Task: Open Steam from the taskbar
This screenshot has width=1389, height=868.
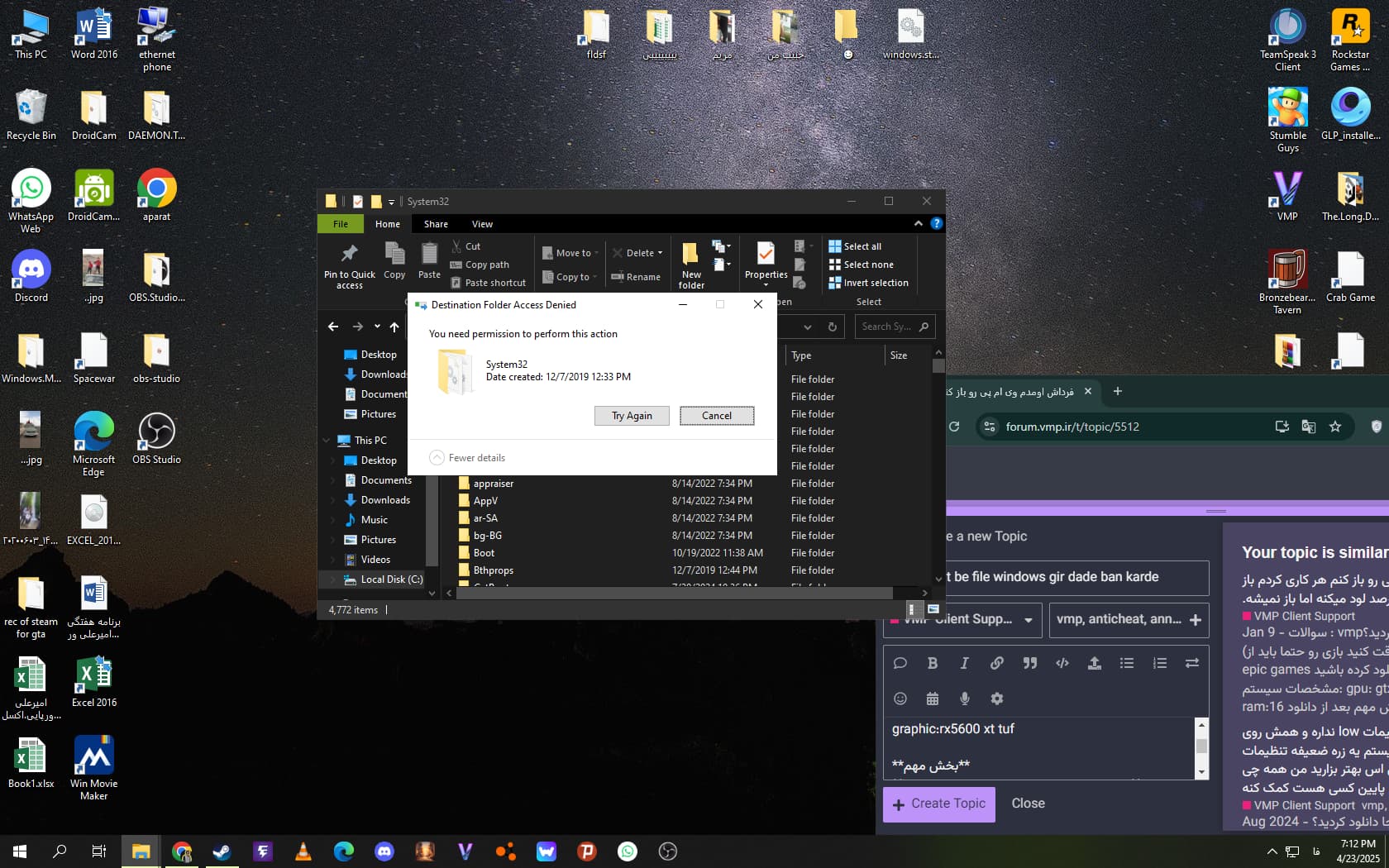Action: click(x=222, y=851)
